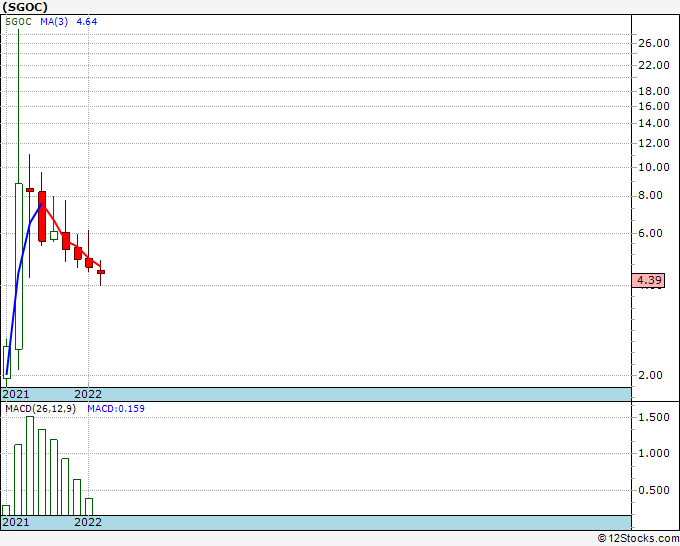
Task: Click the last MACD histogram bar at 2022
Action: [89, 507]
